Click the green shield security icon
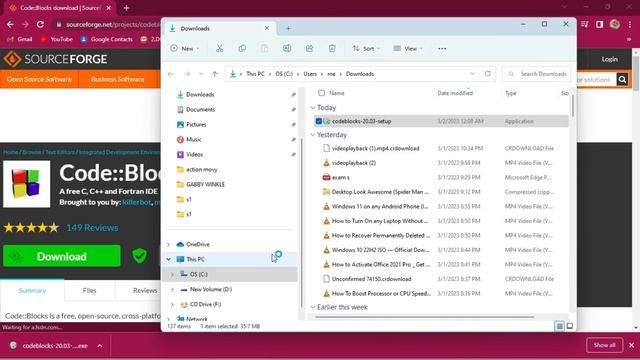The height and width of the screenshot is (360, 640). coord(140,256)
